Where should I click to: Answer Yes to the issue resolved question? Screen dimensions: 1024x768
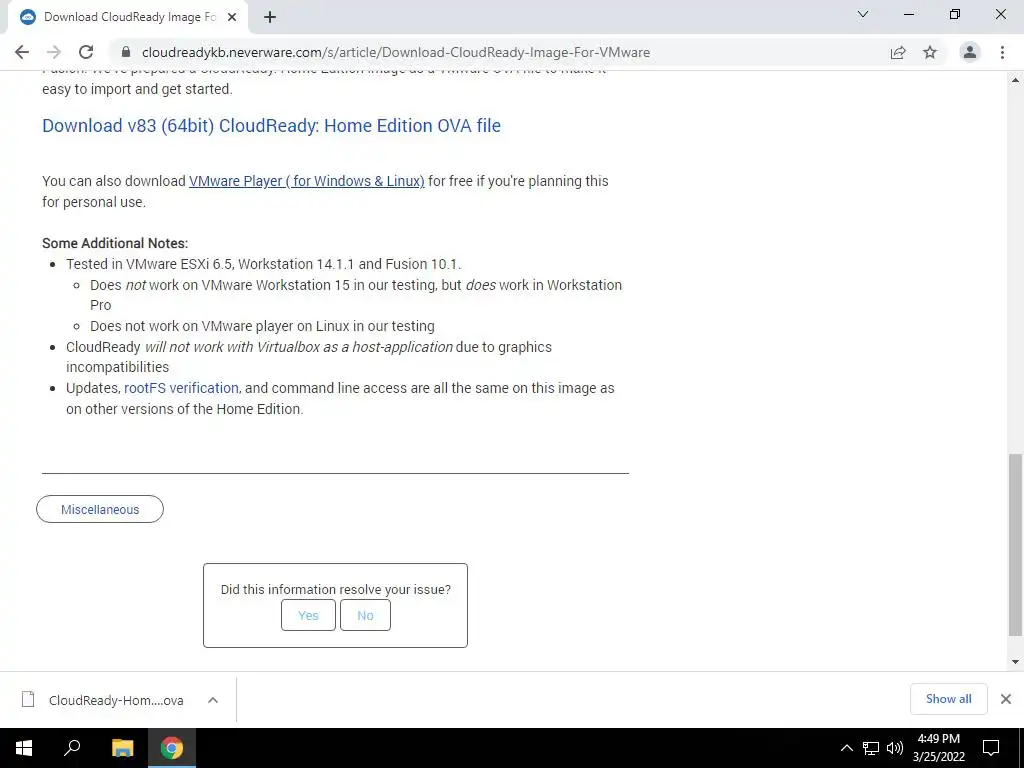(308, 615)
